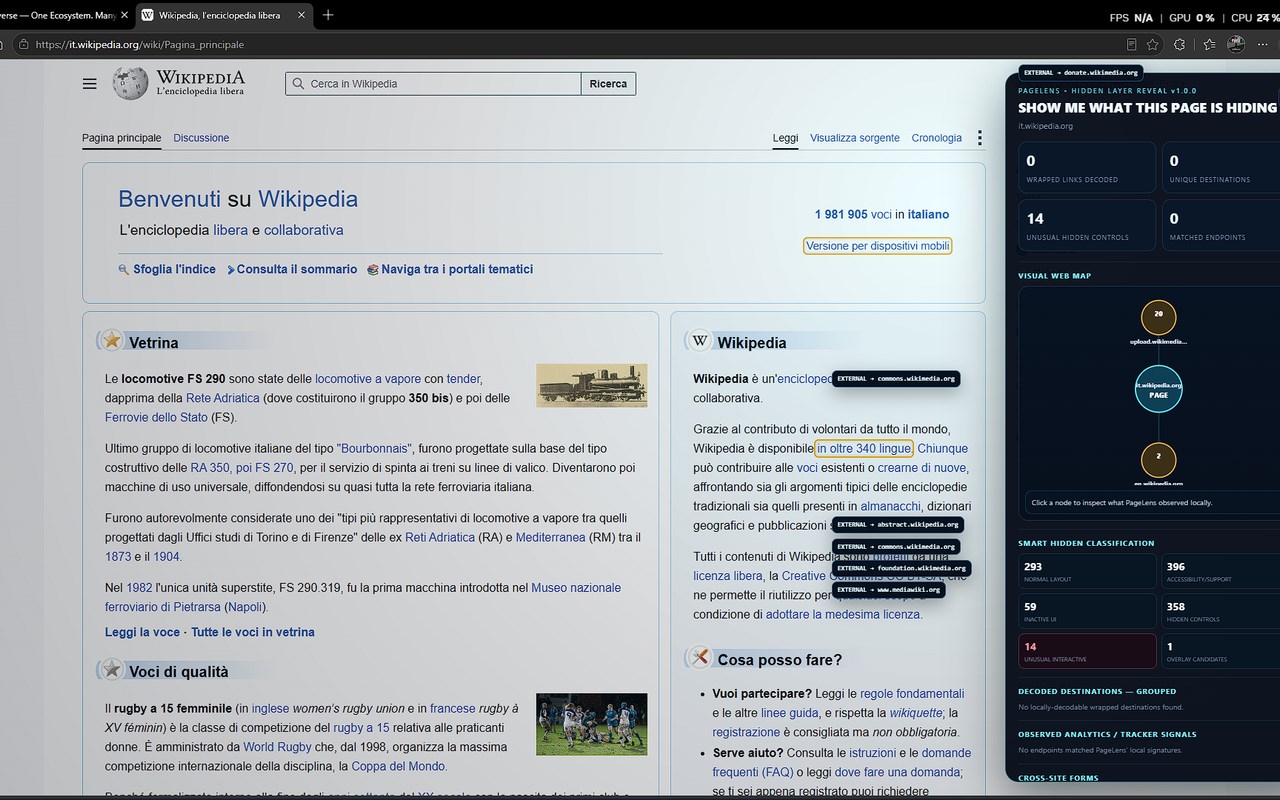
Task: Click the 293 Normal Layout classification card
Action: tap(1087, 573)
